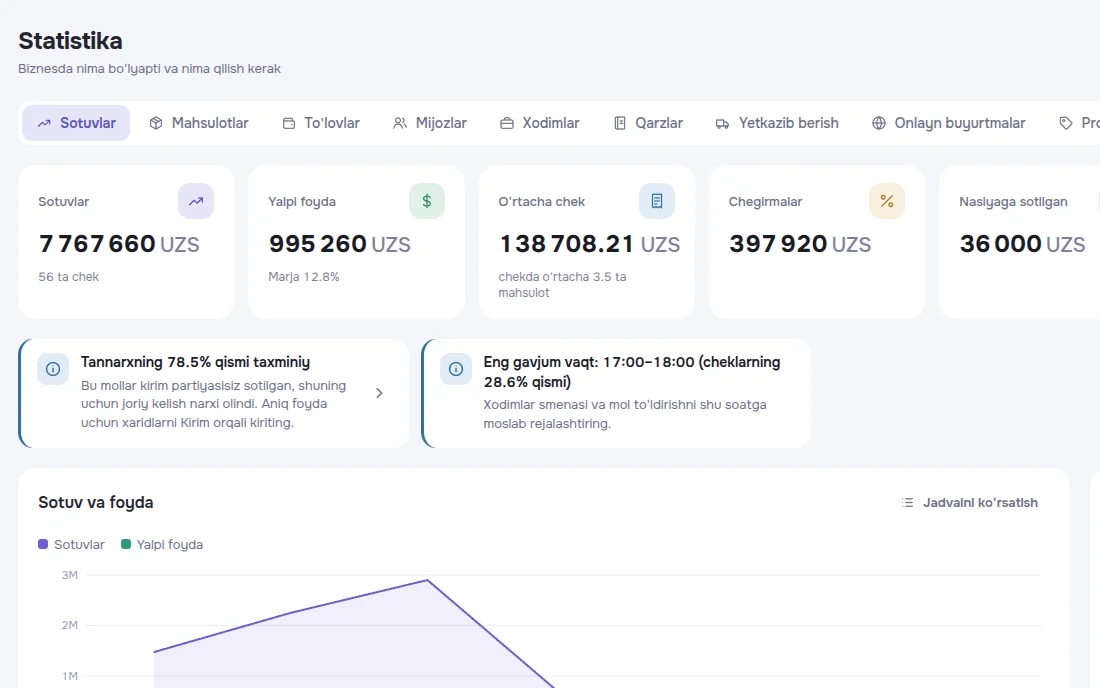
Task: Click the price tag icon in tab bar
Action: point(1066,123)
